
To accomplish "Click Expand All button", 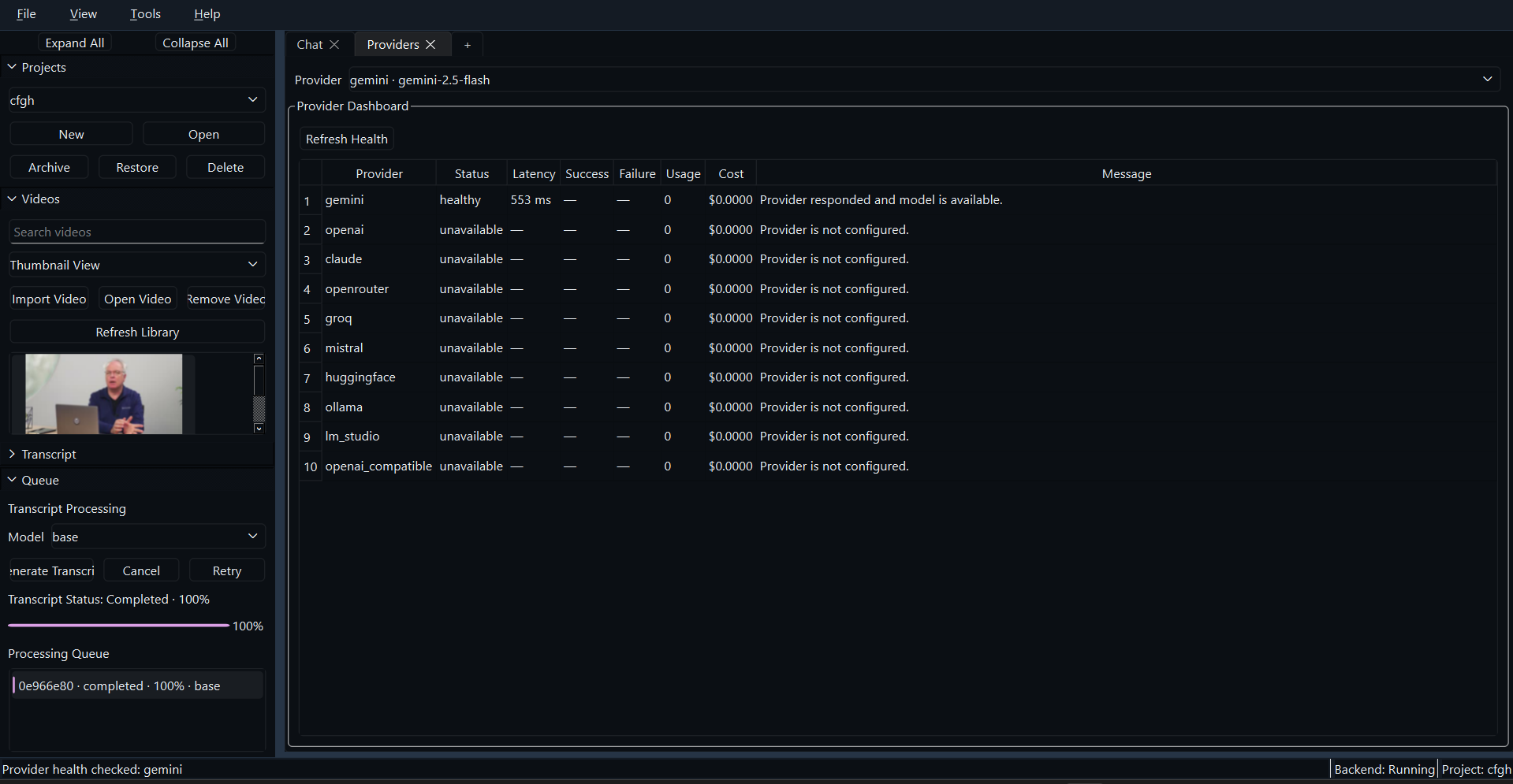I will tap(75, 43).
